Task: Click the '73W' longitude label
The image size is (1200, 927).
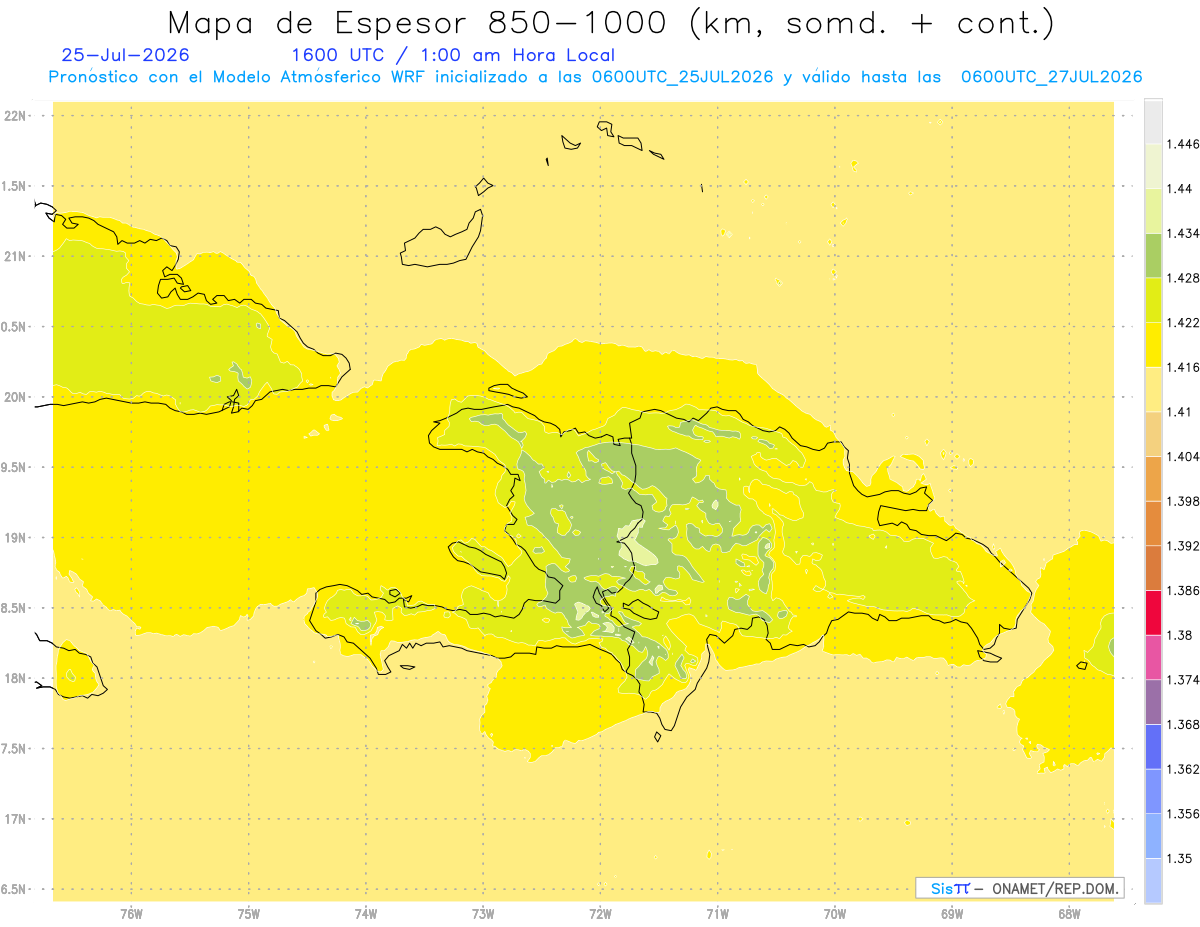Action: pyautogui.click(x=483, y=914)
